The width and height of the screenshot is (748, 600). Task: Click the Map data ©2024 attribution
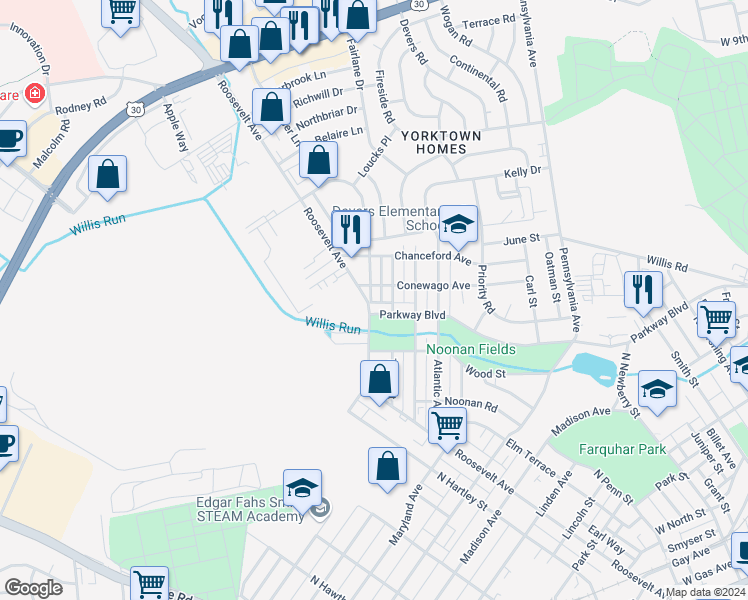[x=706, y=592]
